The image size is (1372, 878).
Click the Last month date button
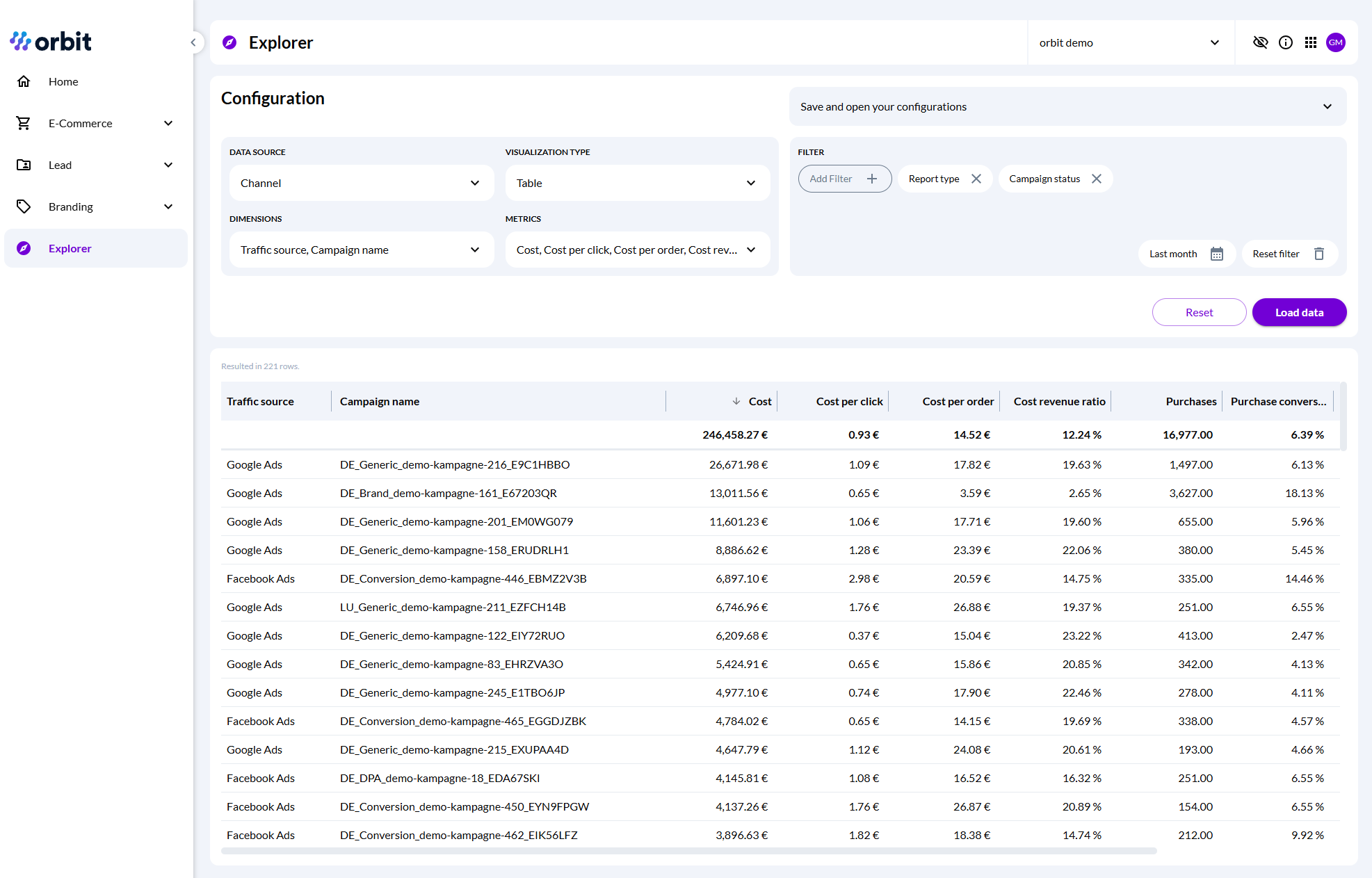point(1186,254)
